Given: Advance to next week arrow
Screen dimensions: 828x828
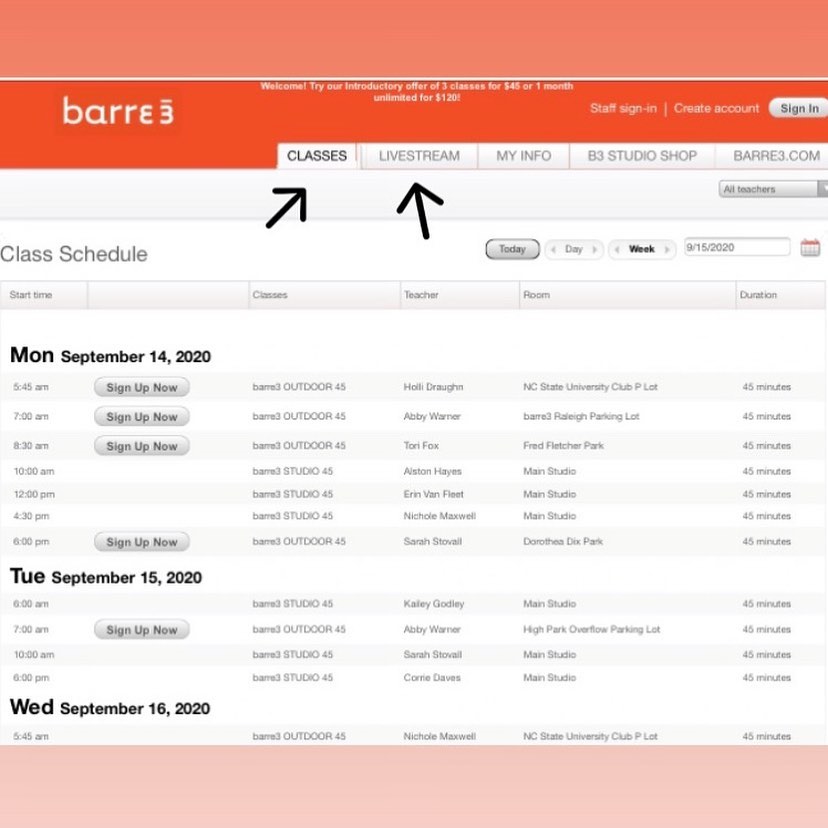Looking at the screenshot, I should [x=666, y=250].
